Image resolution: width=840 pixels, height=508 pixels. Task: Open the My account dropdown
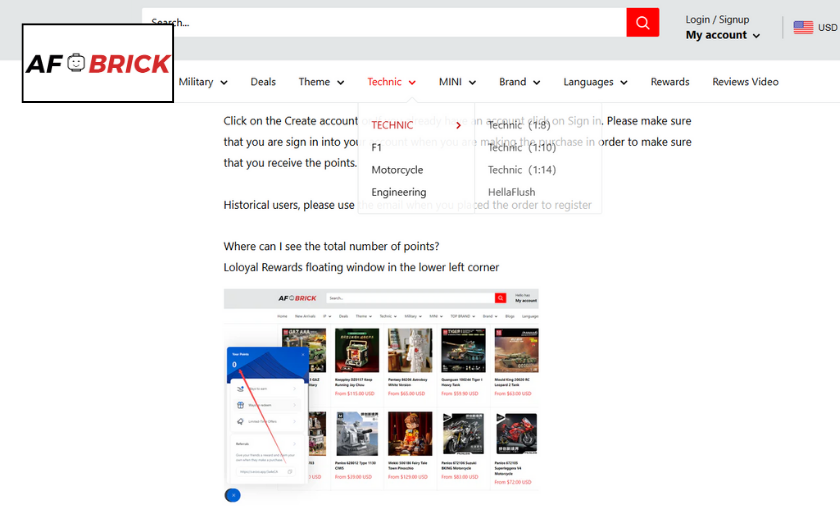point(722,35)
